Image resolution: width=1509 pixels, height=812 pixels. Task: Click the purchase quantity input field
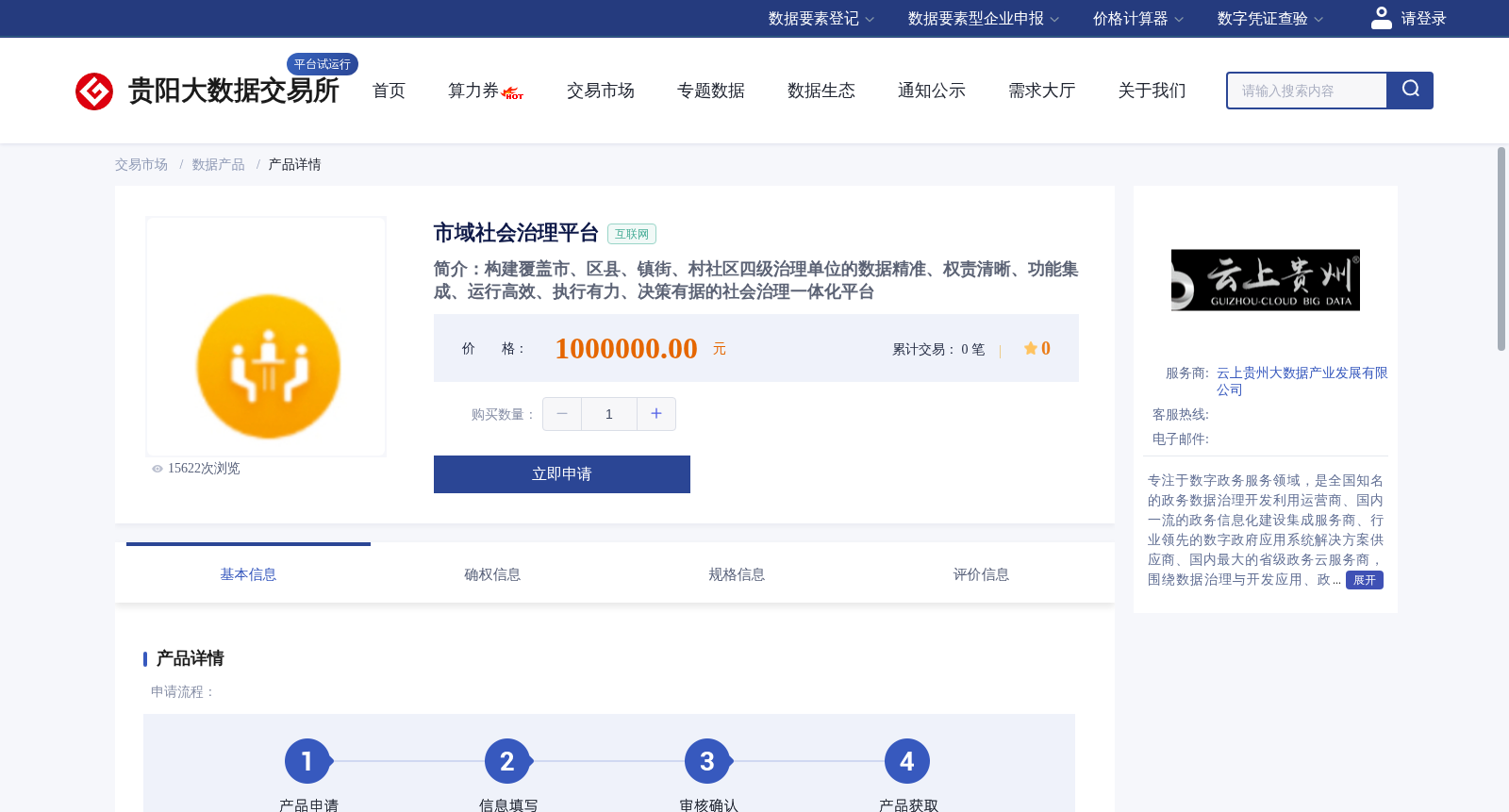[x=609, y=414]
